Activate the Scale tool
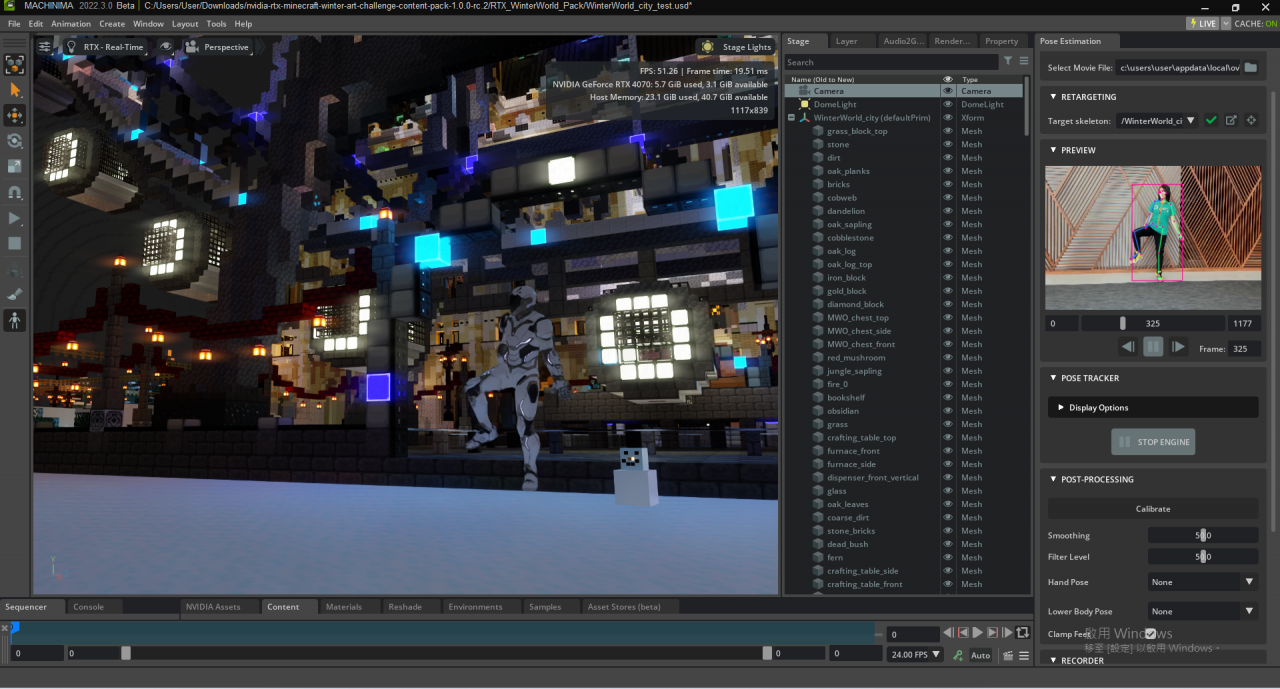The image size is (1280, 689). pos(15,166)
